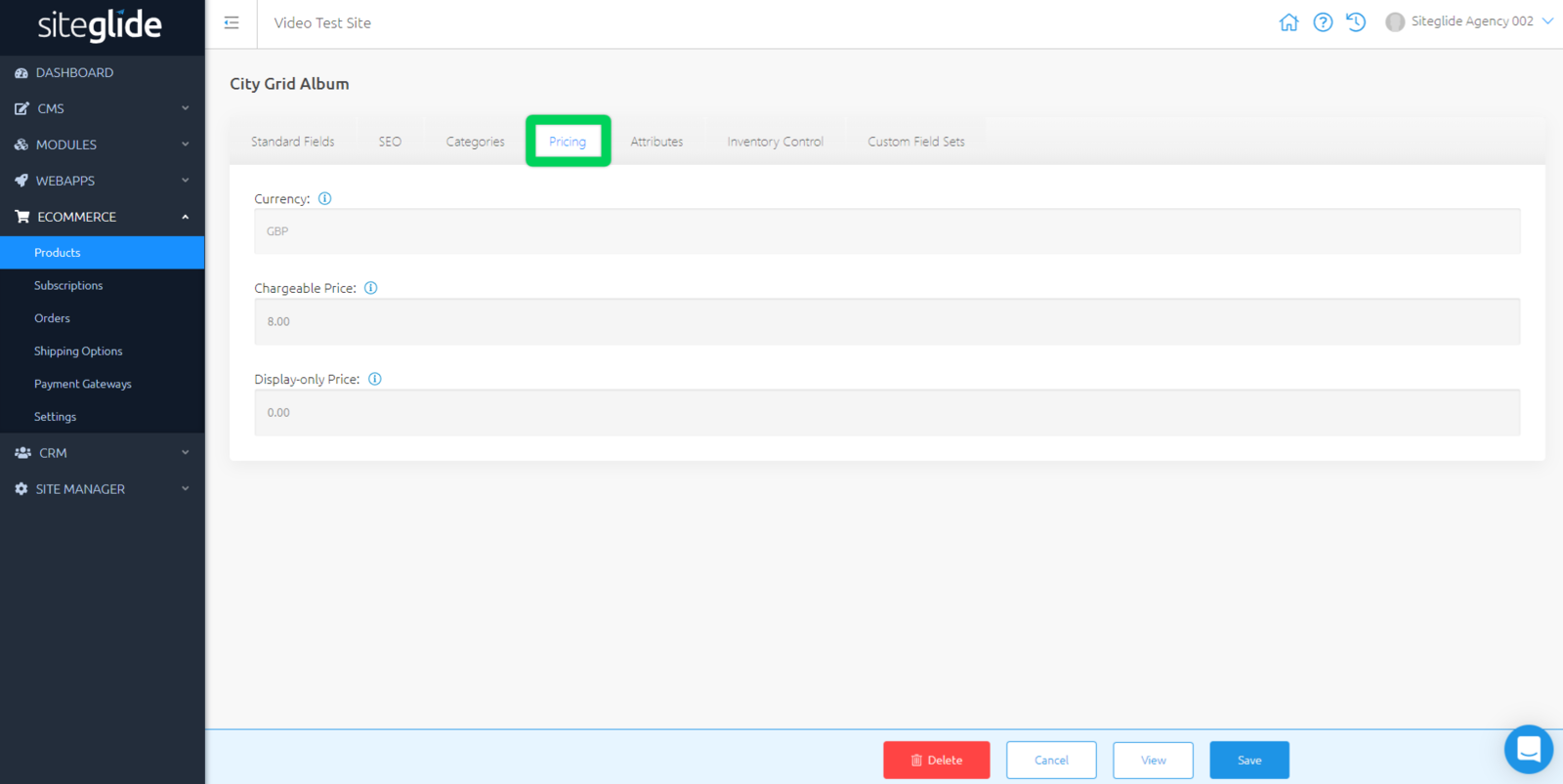Click the red Delete button
The width and height of the screenshot is (1563, 784).
pos(936,760)
